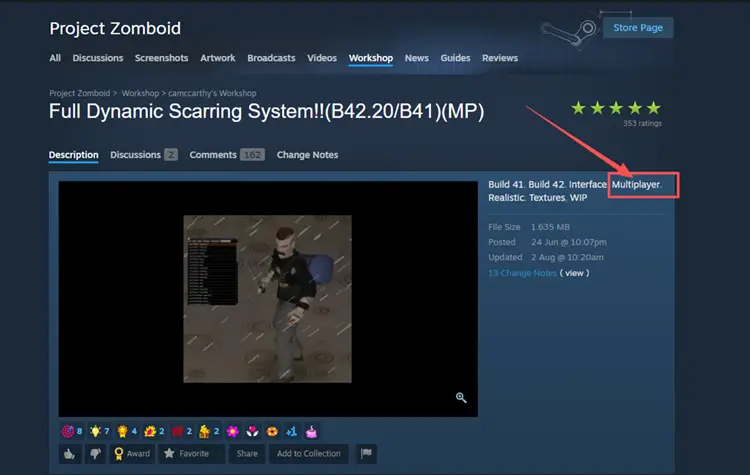Click the heart in hands award icon
The width and height of the screenshot is (750, 475).
coord(252,431)
